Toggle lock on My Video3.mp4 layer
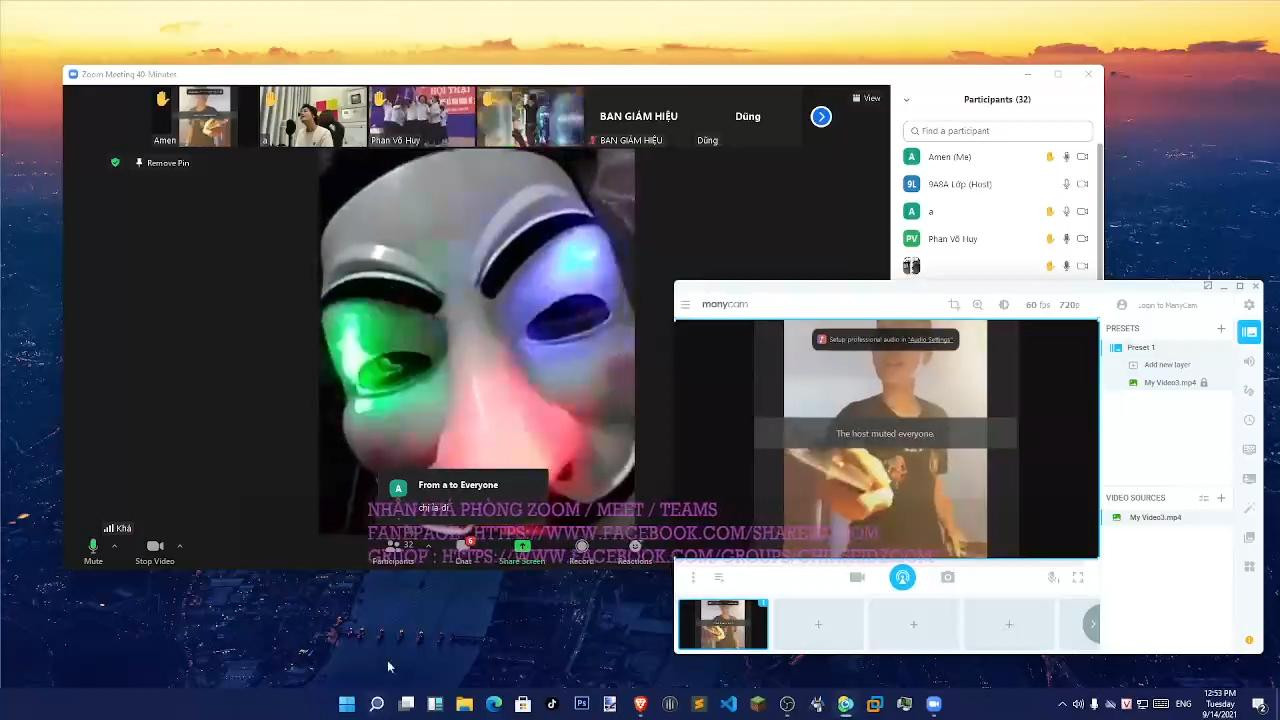Viewport: 1280px width, 720px height. point(1204,383)
